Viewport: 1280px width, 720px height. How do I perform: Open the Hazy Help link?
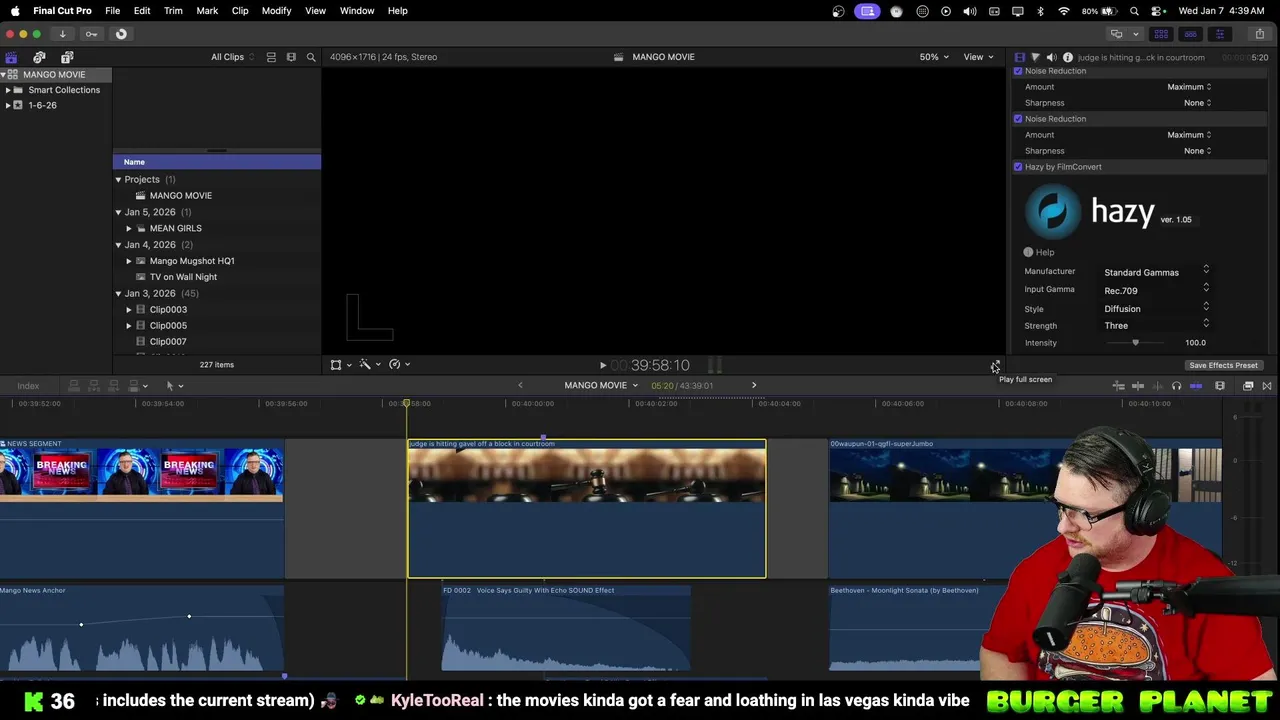coord(1039,253)
